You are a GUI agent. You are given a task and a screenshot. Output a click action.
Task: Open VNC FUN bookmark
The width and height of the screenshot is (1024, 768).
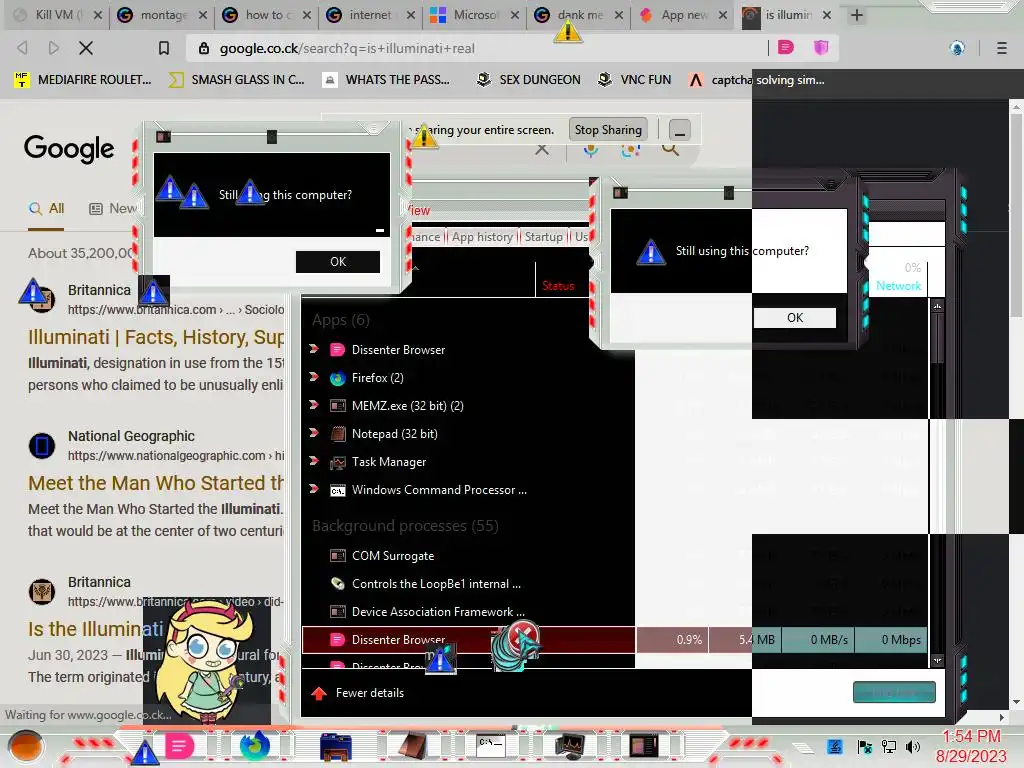coord(635,80)
